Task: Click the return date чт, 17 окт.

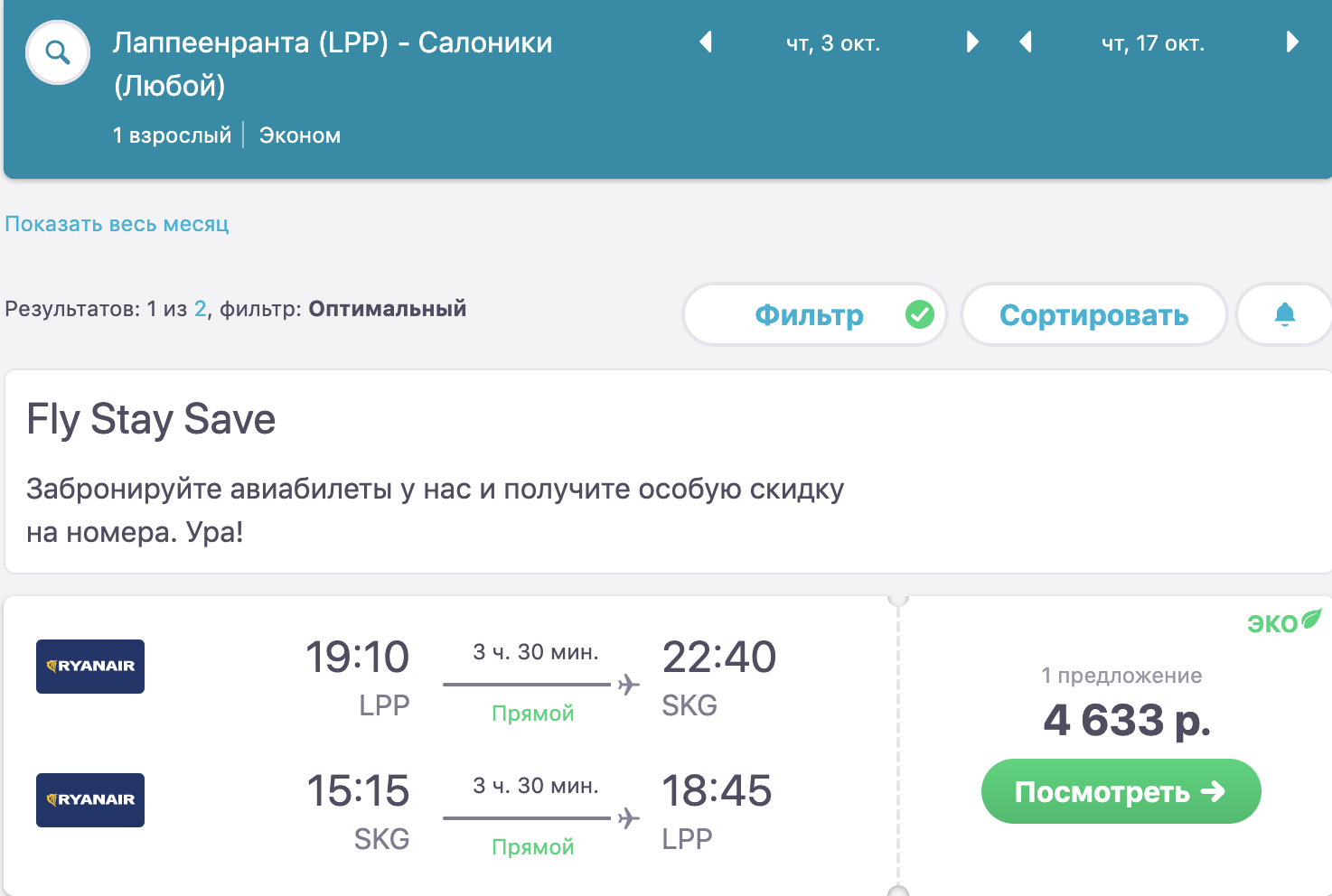Action: [1153, 43]
